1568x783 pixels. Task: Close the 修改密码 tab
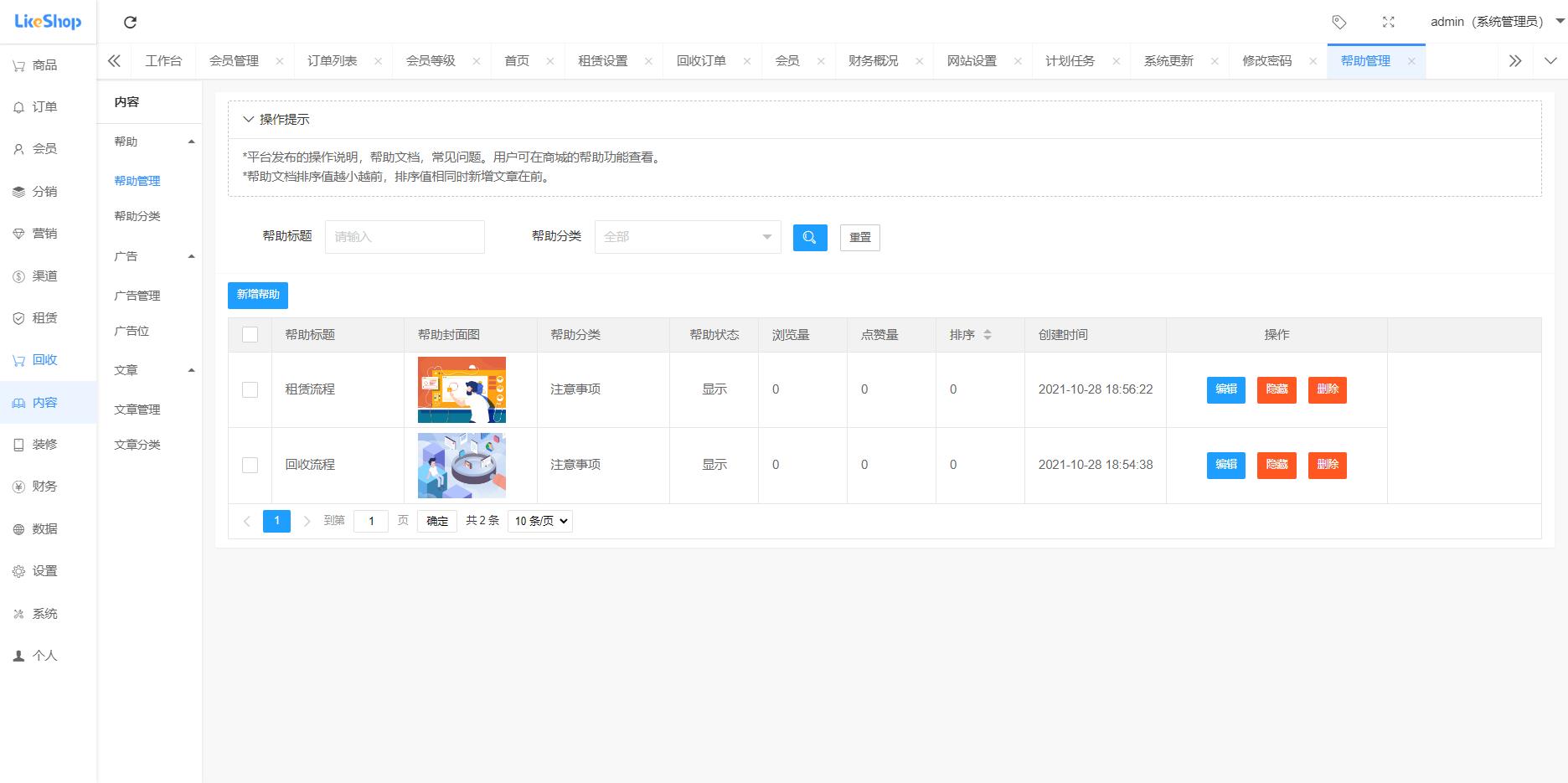(x=1313, y=61)
